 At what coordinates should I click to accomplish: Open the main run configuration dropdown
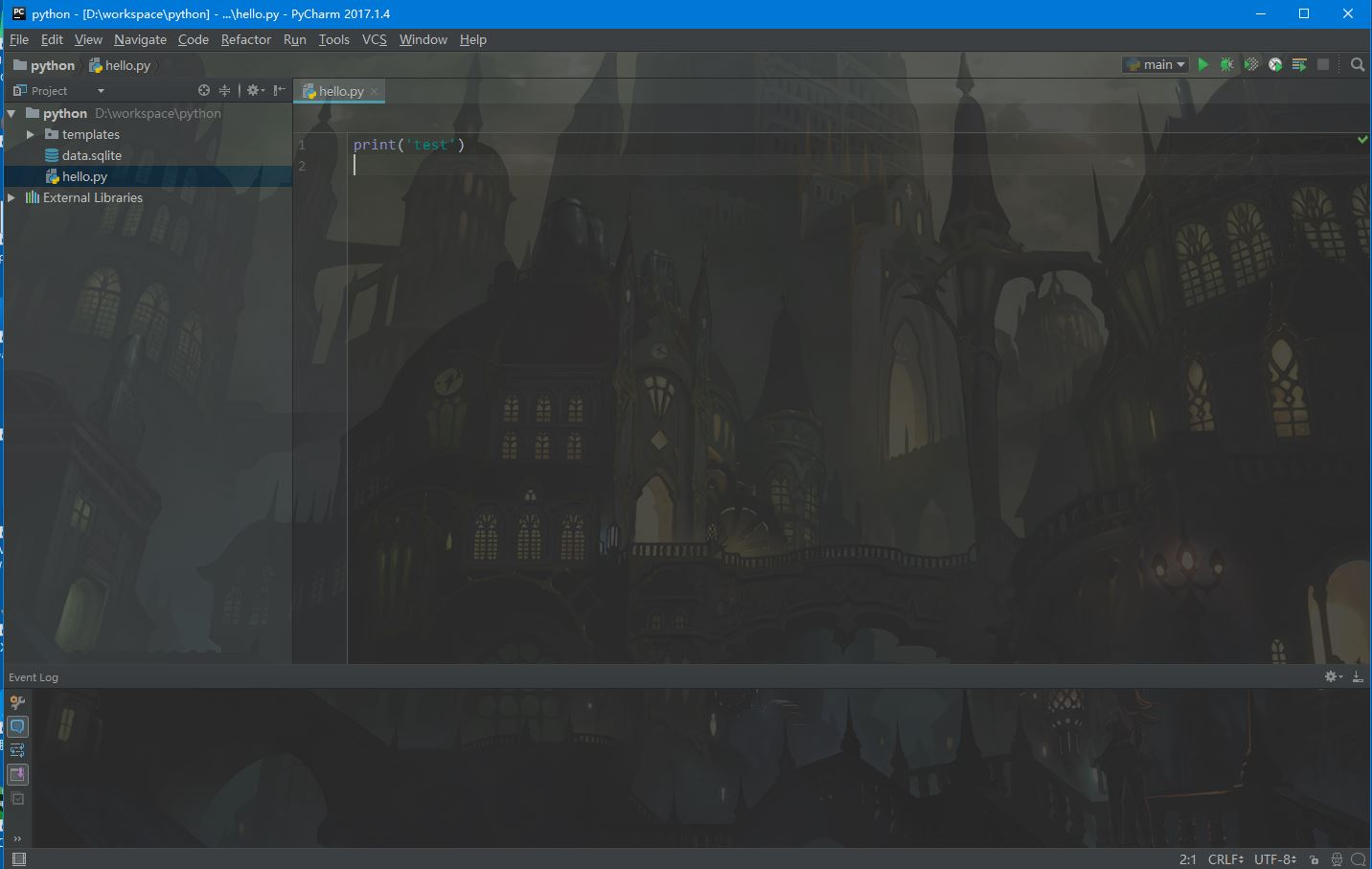tap(1155, 64)
